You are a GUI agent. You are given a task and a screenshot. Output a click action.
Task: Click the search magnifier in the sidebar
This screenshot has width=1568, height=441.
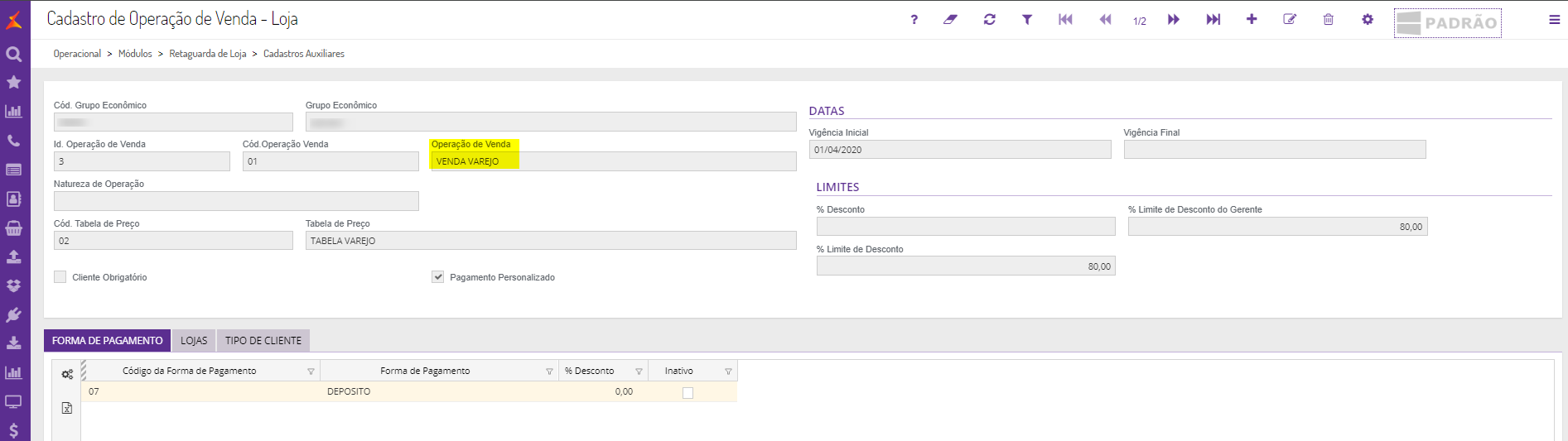[14, 55]
